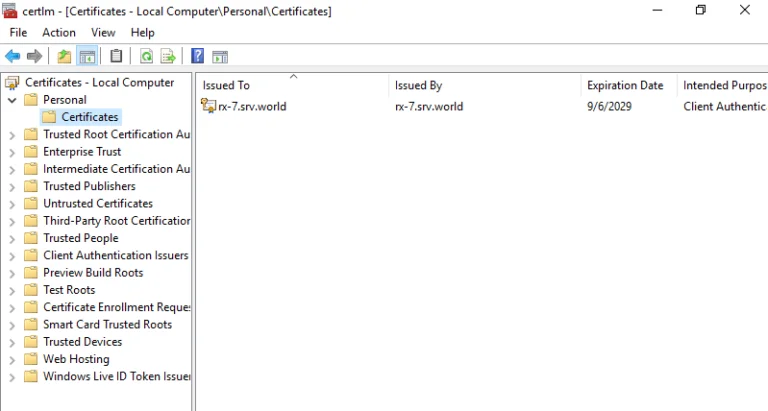Click the Web Hosting folder icon
The image size is (768, 411).
(31, 359)
